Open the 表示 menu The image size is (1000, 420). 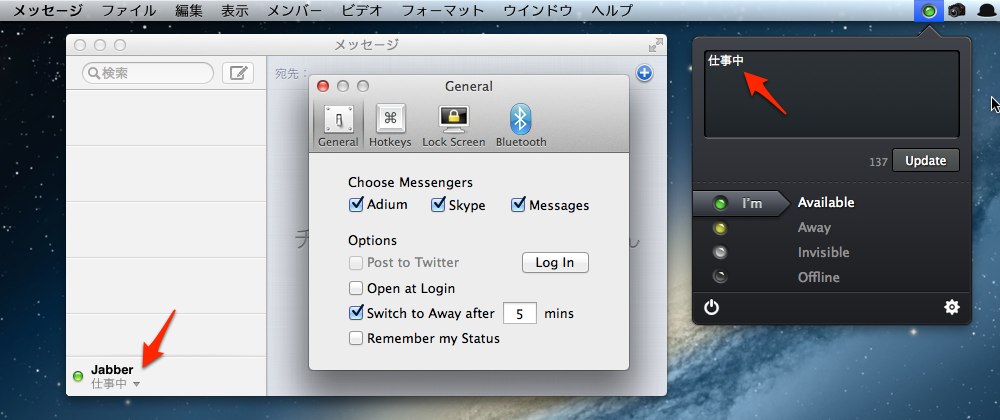[235, 11]
